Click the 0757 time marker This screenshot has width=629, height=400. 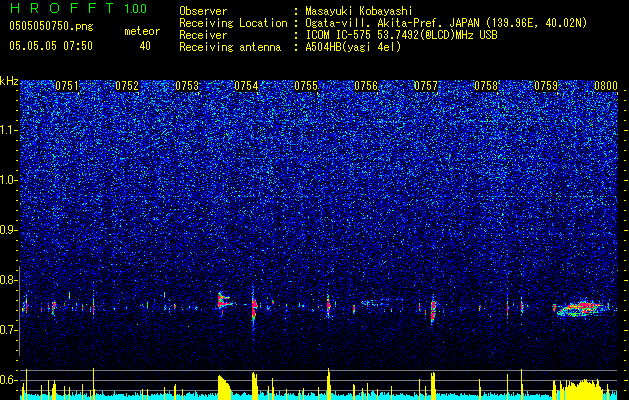[x=426, y=86]
